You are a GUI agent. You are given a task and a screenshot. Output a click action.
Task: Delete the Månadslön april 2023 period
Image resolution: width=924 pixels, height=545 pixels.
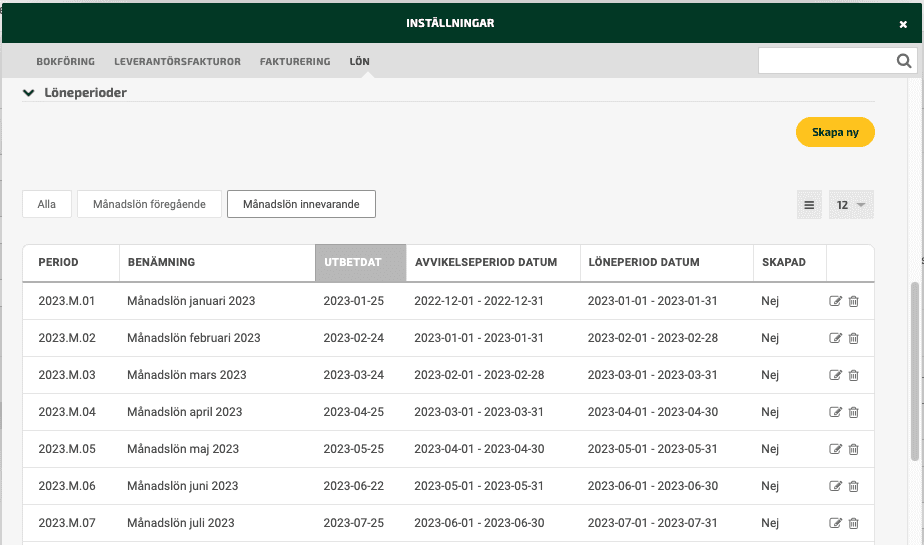click(x=853, y=412)
